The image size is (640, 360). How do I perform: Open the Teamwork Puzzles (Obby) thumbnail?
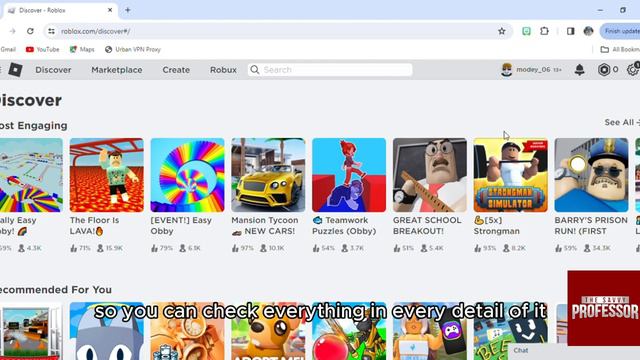[349, 175]
